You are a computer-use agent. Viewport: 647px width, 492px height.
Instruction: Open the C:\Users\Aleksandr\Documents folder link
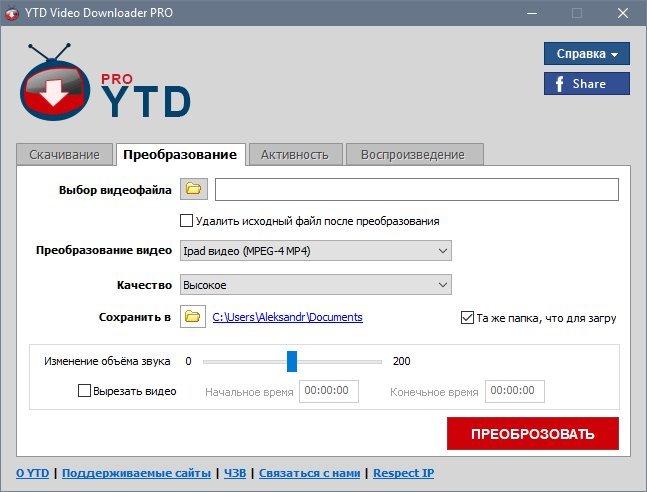(x=288, y=317)
